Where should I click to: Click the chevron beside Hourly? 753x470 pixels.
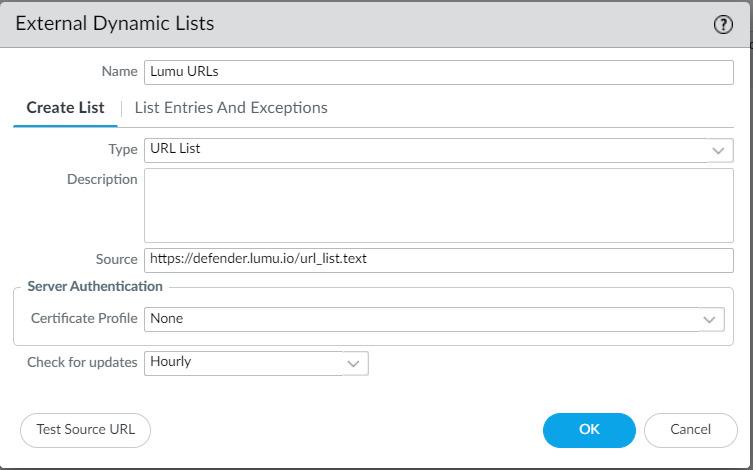coord(354,362)
